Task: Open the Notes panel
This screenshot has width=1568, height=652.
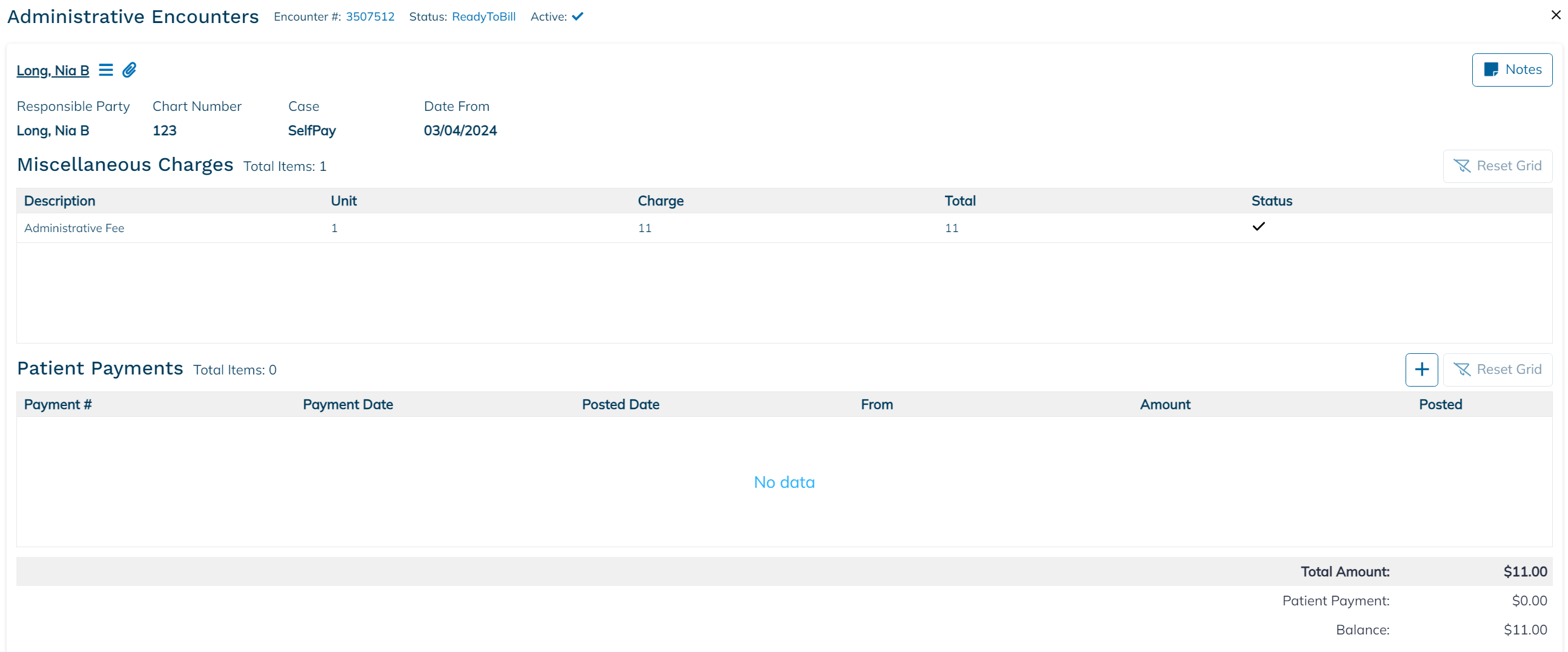Action: click(1512, 70)
